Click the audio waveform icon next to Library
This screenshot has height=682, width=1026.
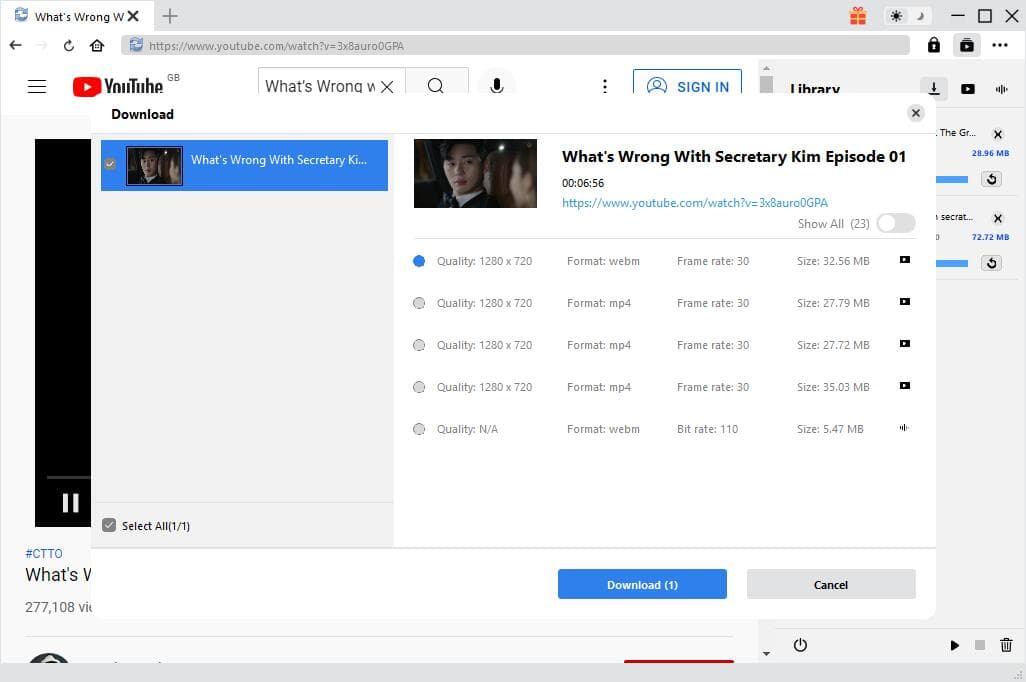tap(1001, 89)
